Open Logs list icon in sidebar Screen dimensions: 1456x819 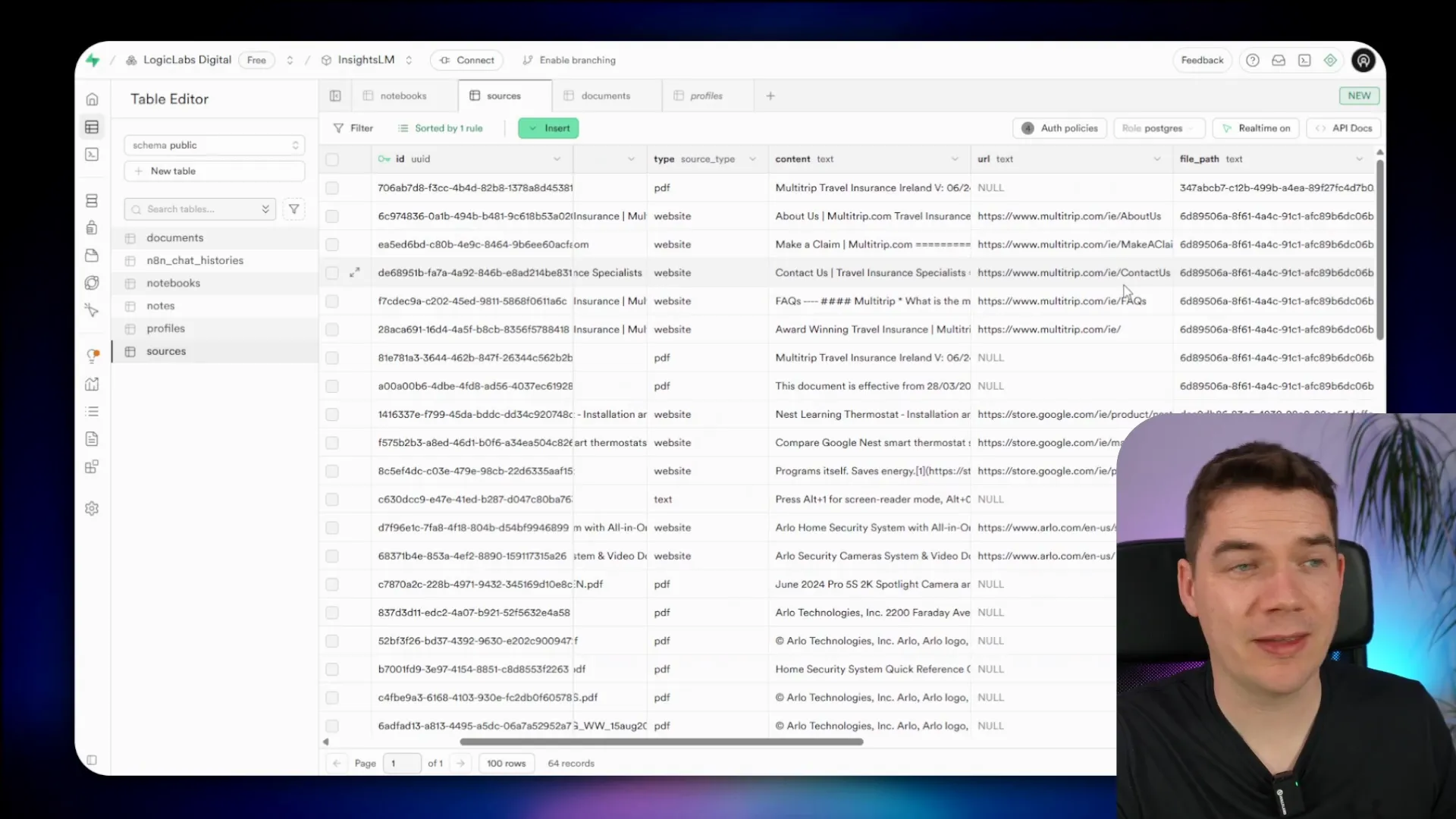[92, 411]
